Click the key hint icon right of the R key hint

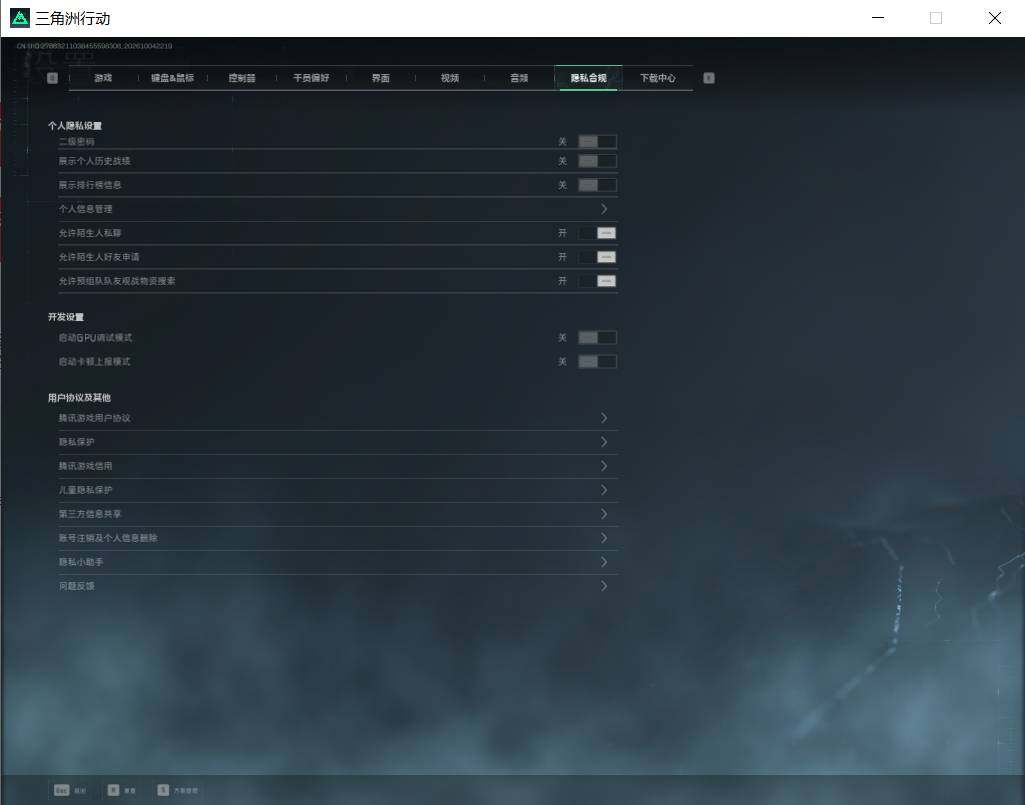(x=163, y=790)
